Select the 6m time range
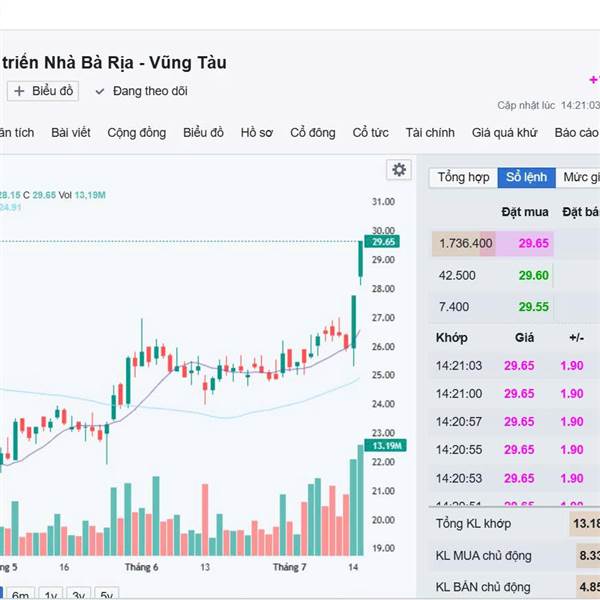600x600 pixels. click(21, 595)
